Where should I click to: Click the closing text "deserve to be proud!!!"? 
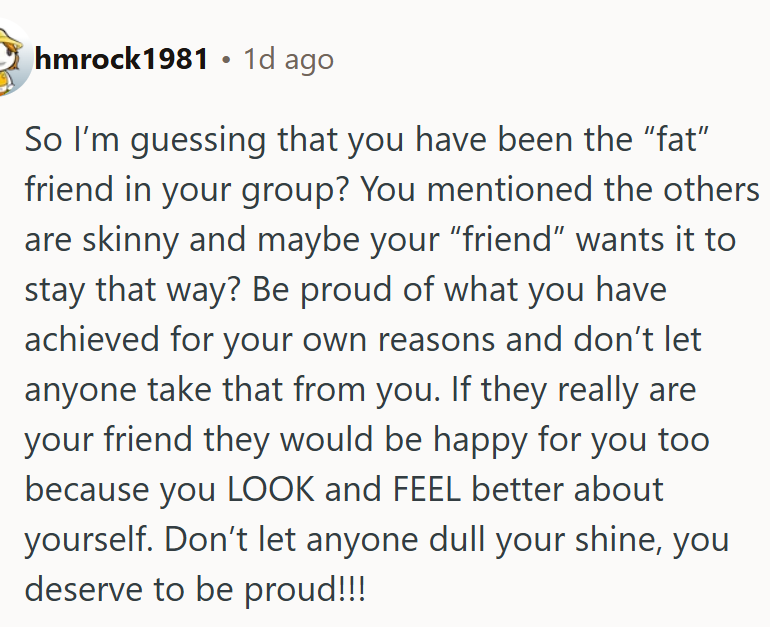195,590
